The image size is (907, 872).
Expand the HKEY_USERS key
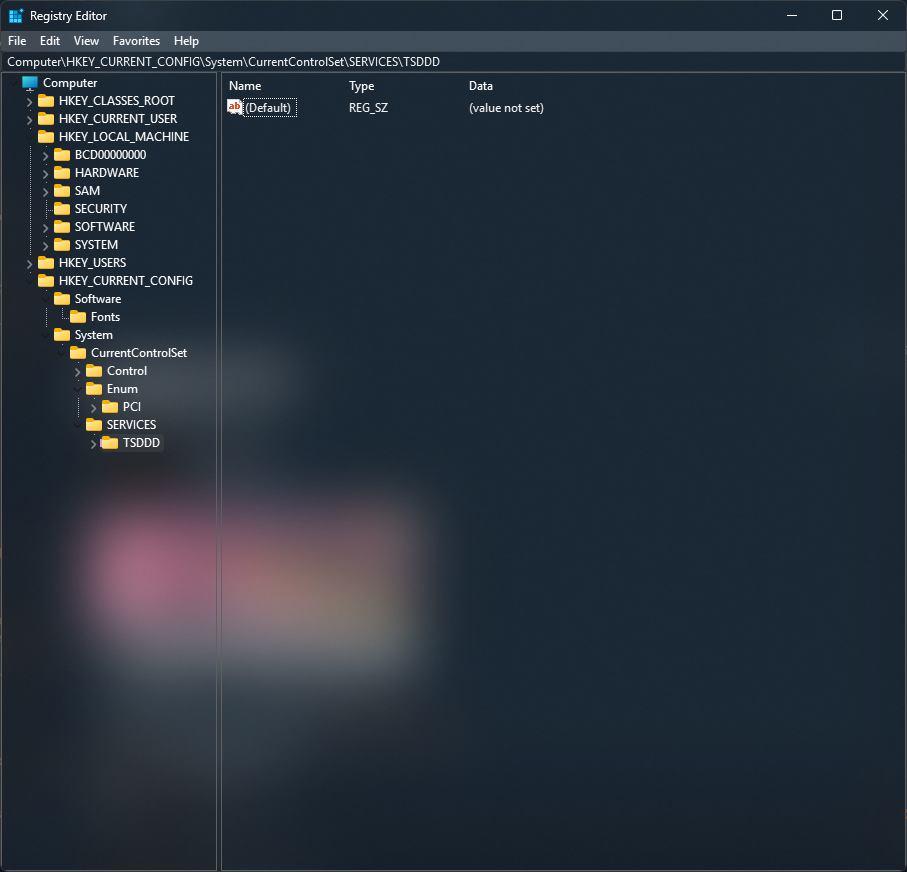30,263
